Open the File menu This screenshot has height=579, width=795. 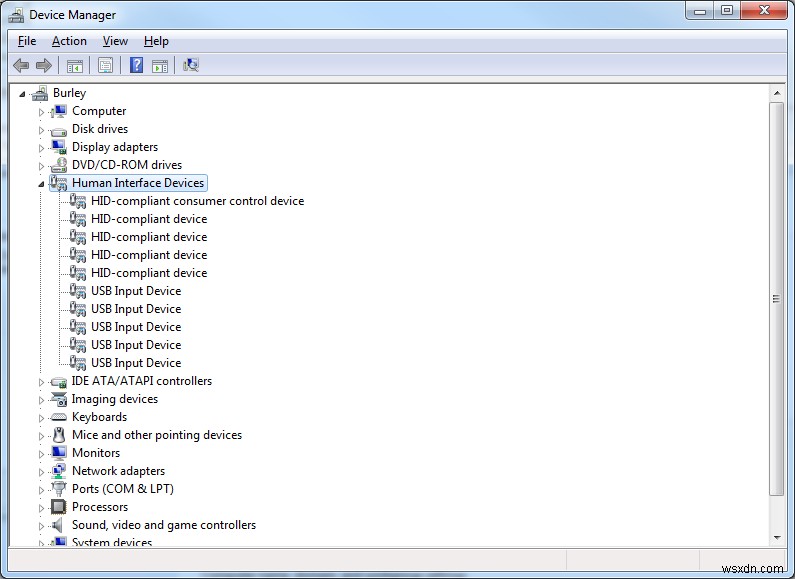click(27, 41)
